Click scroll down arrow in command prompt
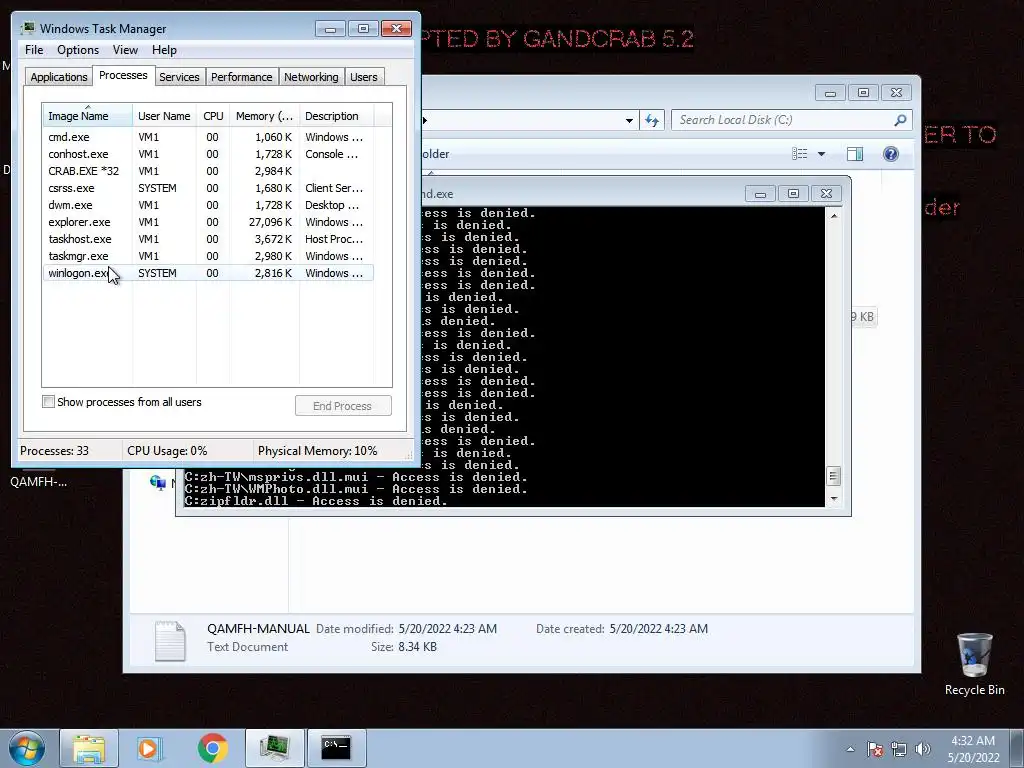The height and width of the screenshot is (768, 1024). 833,499
